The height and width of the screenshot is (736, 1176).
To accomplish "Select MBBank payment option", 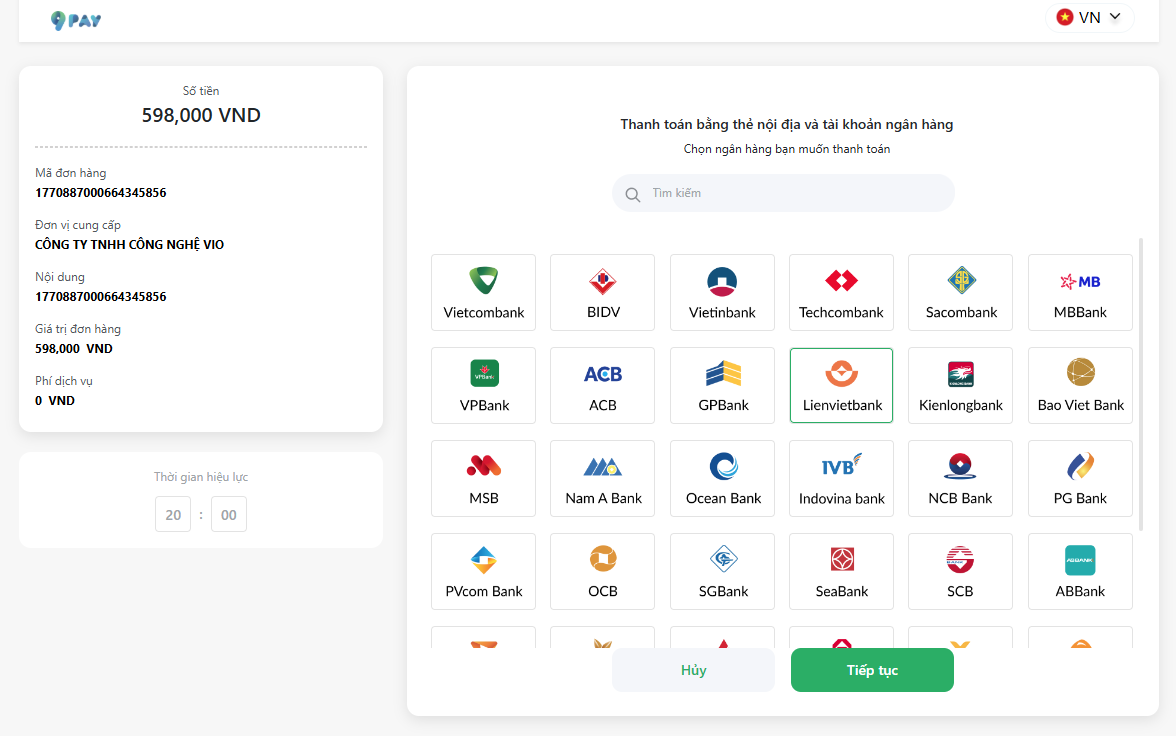I will tap(1080, 293).
